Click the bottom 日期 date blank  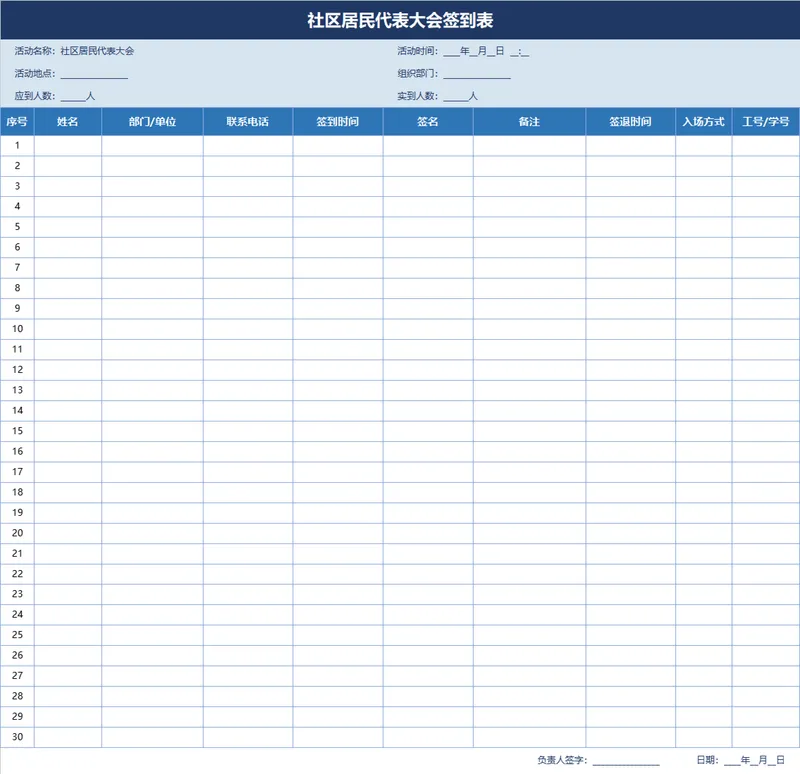[x=754, y=760]
